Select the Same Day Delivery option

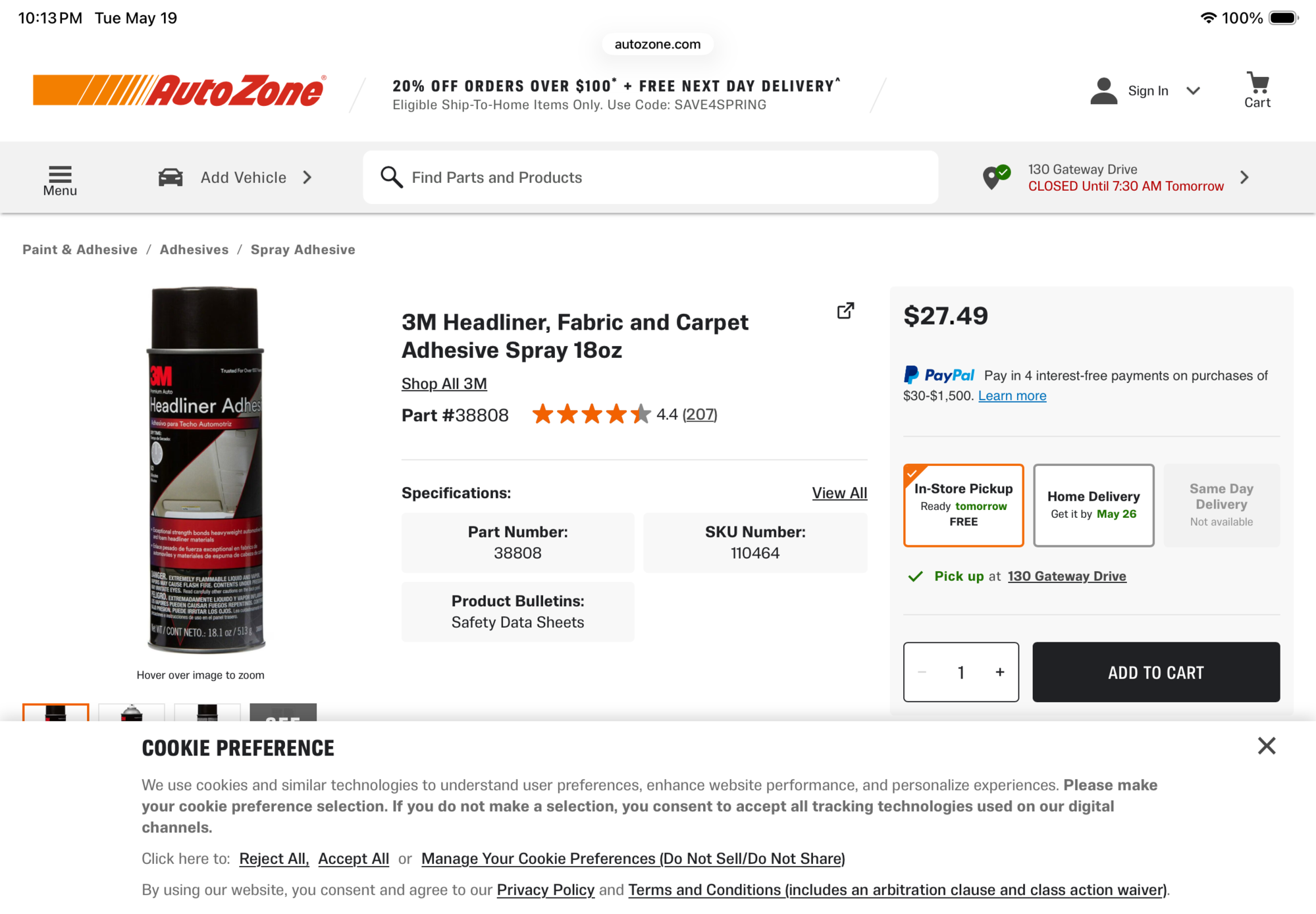1221,505
